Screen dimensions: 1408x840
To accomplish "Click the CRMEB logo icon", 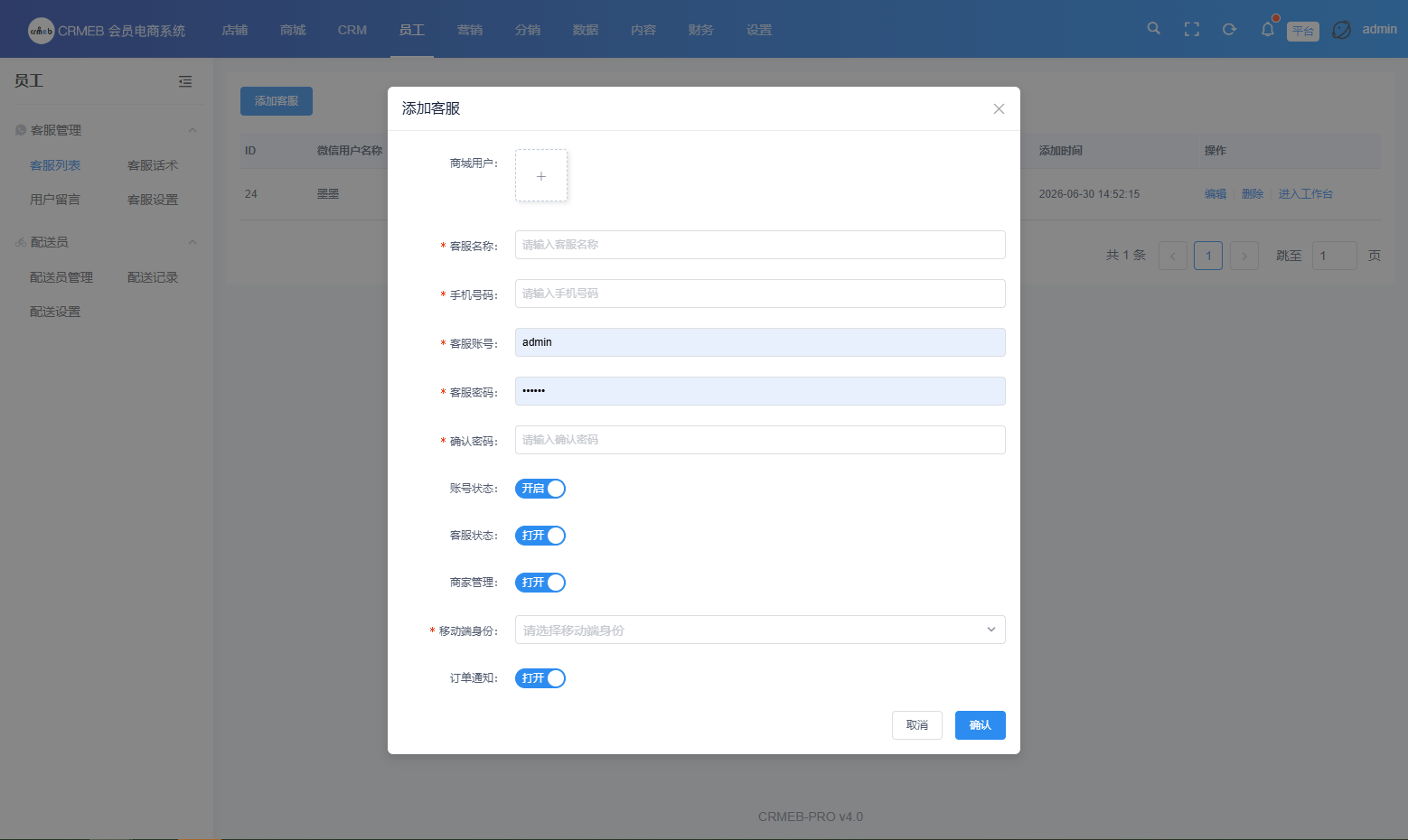I will [x=41, y=30].
